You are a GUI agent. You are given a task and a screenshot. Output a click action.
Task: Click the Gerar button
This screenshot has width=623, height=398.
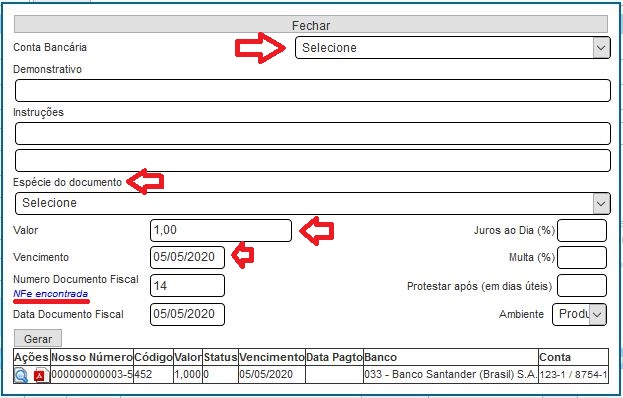click(38, 339)
